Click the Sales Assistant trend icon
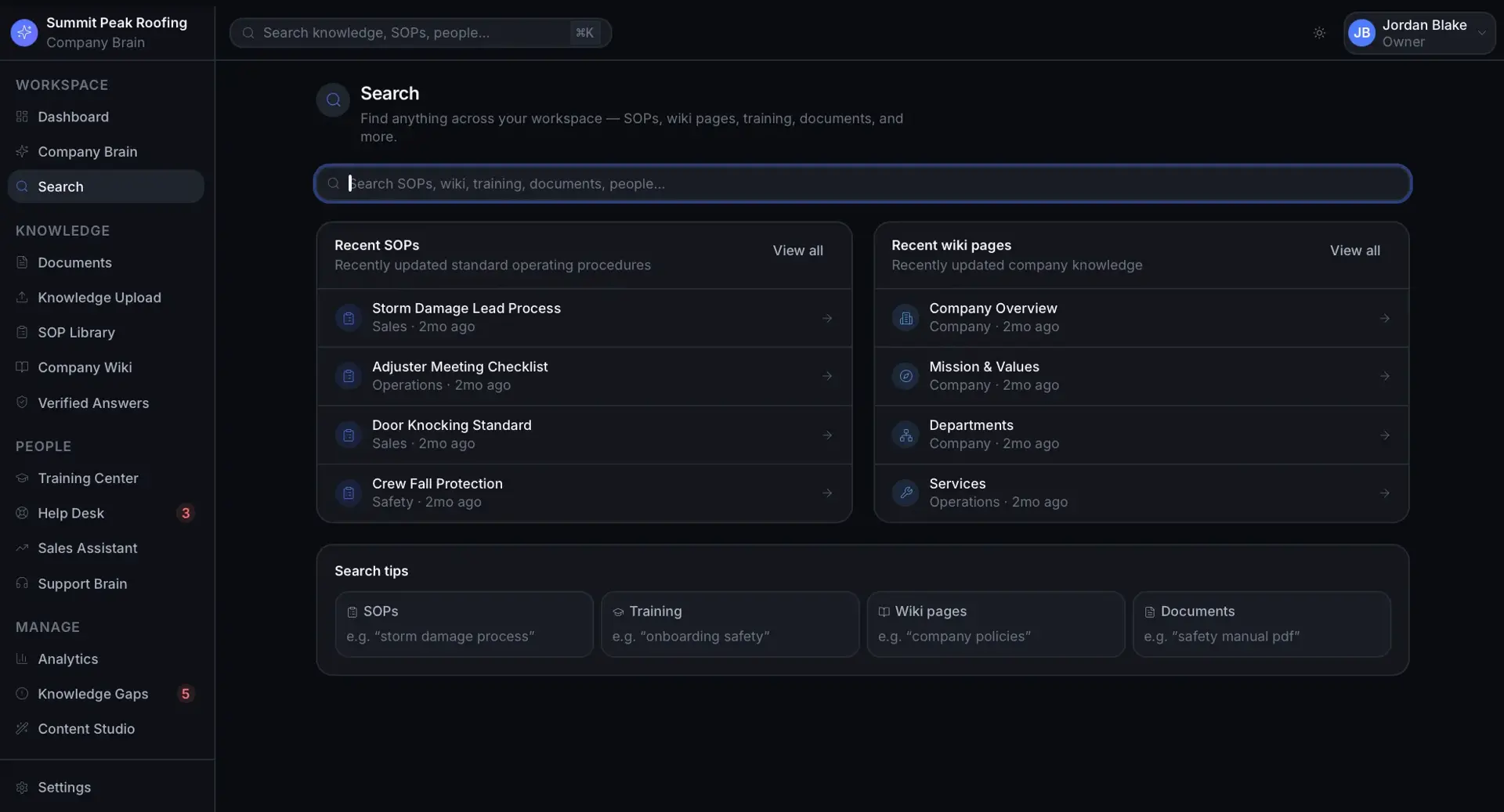The width and height of the screenshot is (1504, 812). (x=22, y=547)
